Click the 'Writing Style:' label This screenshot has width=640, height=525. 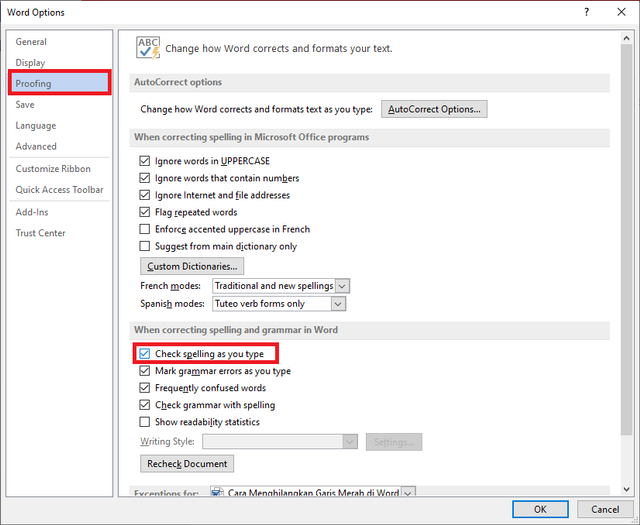(x=167, y=442)
